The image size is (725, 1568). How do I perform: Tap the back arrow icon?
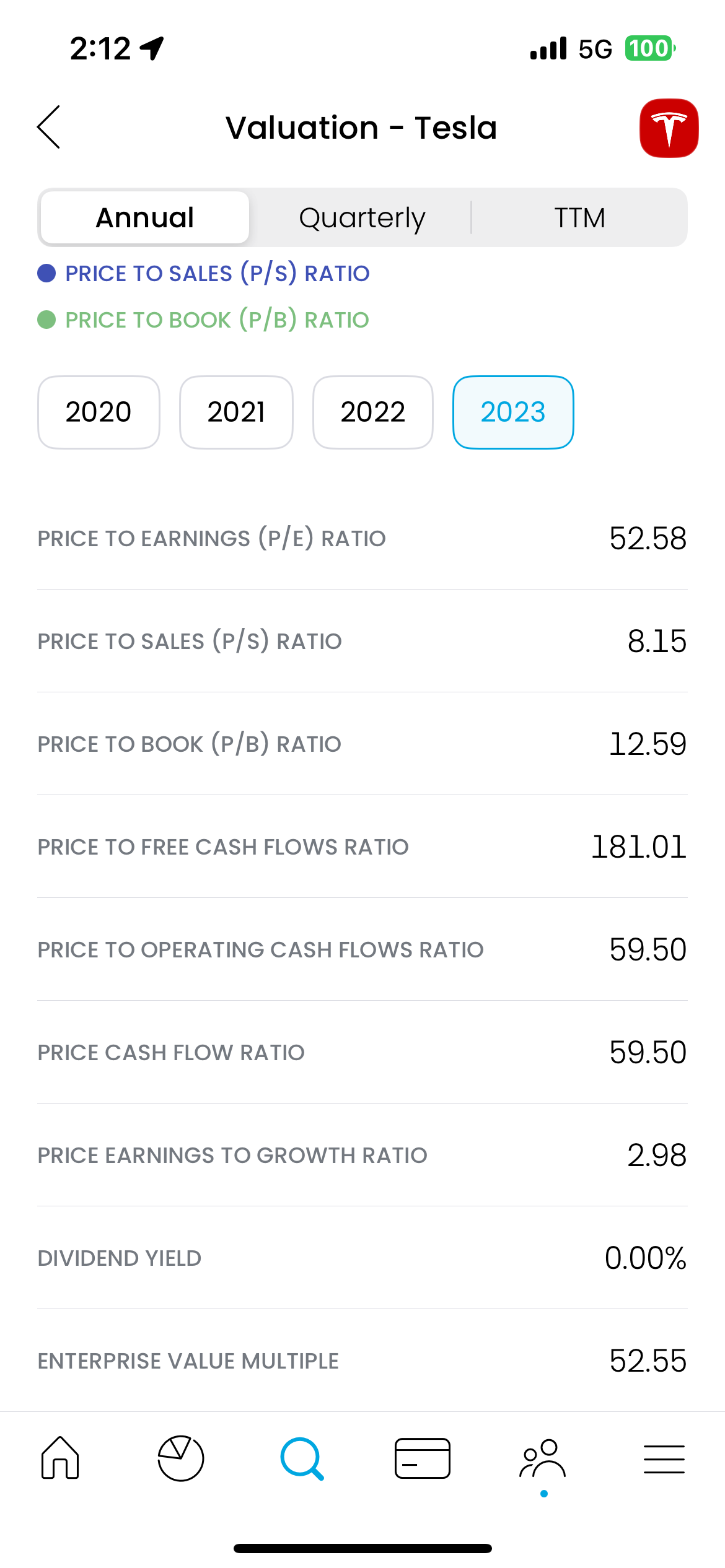click(49, 127)
